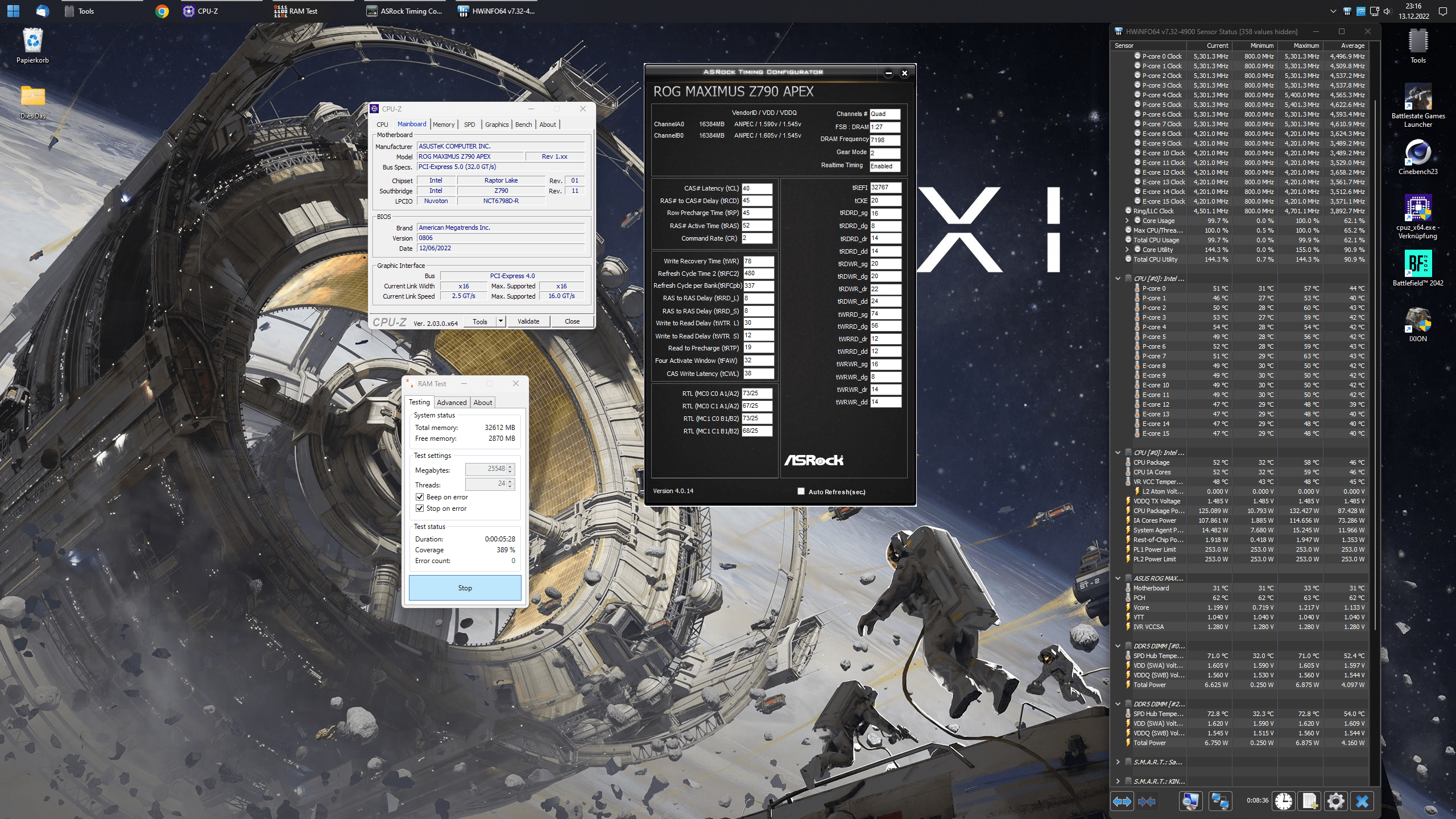Open the volume speaker tray icon
Screen dimensions: 1456x819
pyautogui.click(x=1387, y=11)
